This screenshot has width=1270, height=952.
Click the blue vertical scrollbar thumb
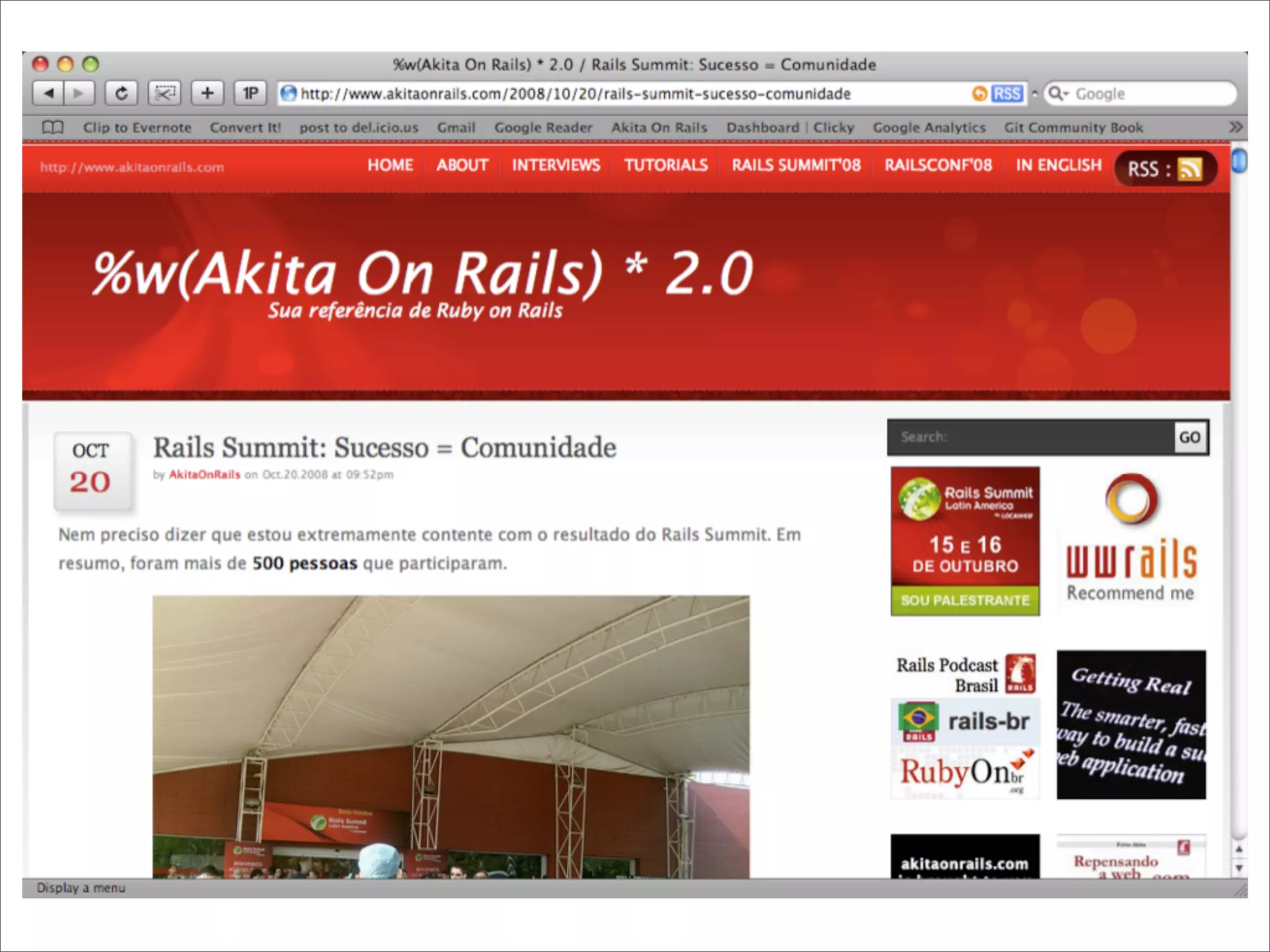[x=1238, y=161]
